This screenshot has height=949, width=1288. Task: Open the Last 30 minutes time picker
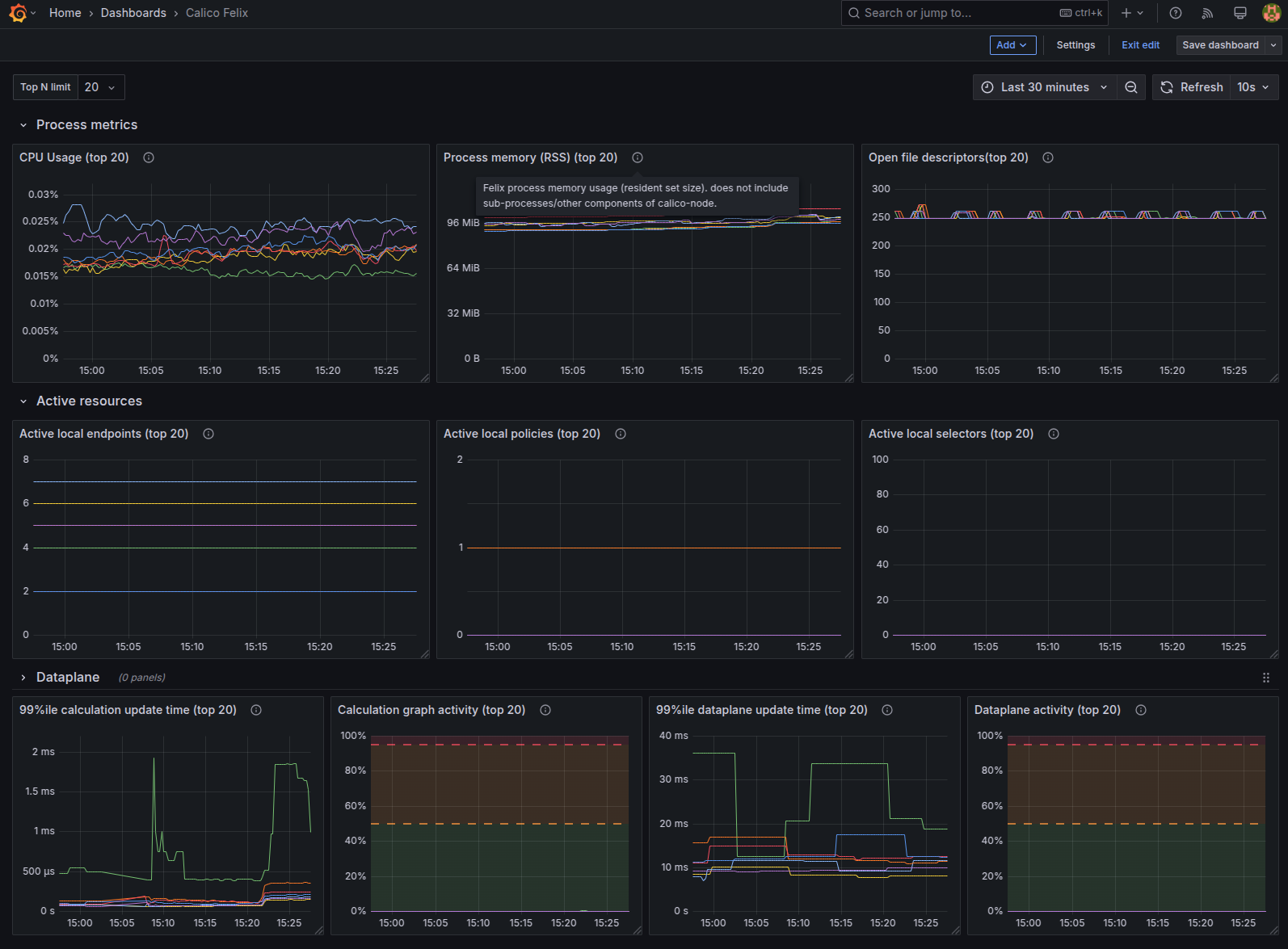1045,87
